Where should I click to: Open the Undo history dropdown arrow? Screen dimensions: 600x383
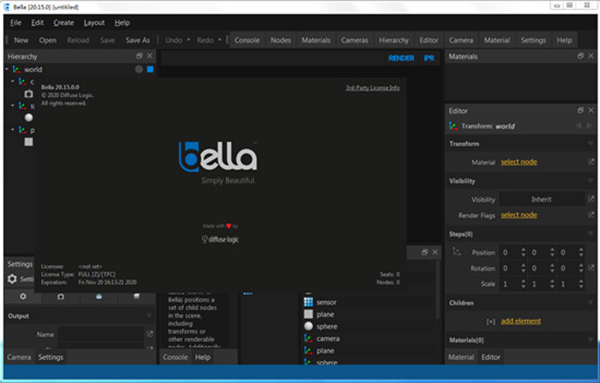[188, 40]
